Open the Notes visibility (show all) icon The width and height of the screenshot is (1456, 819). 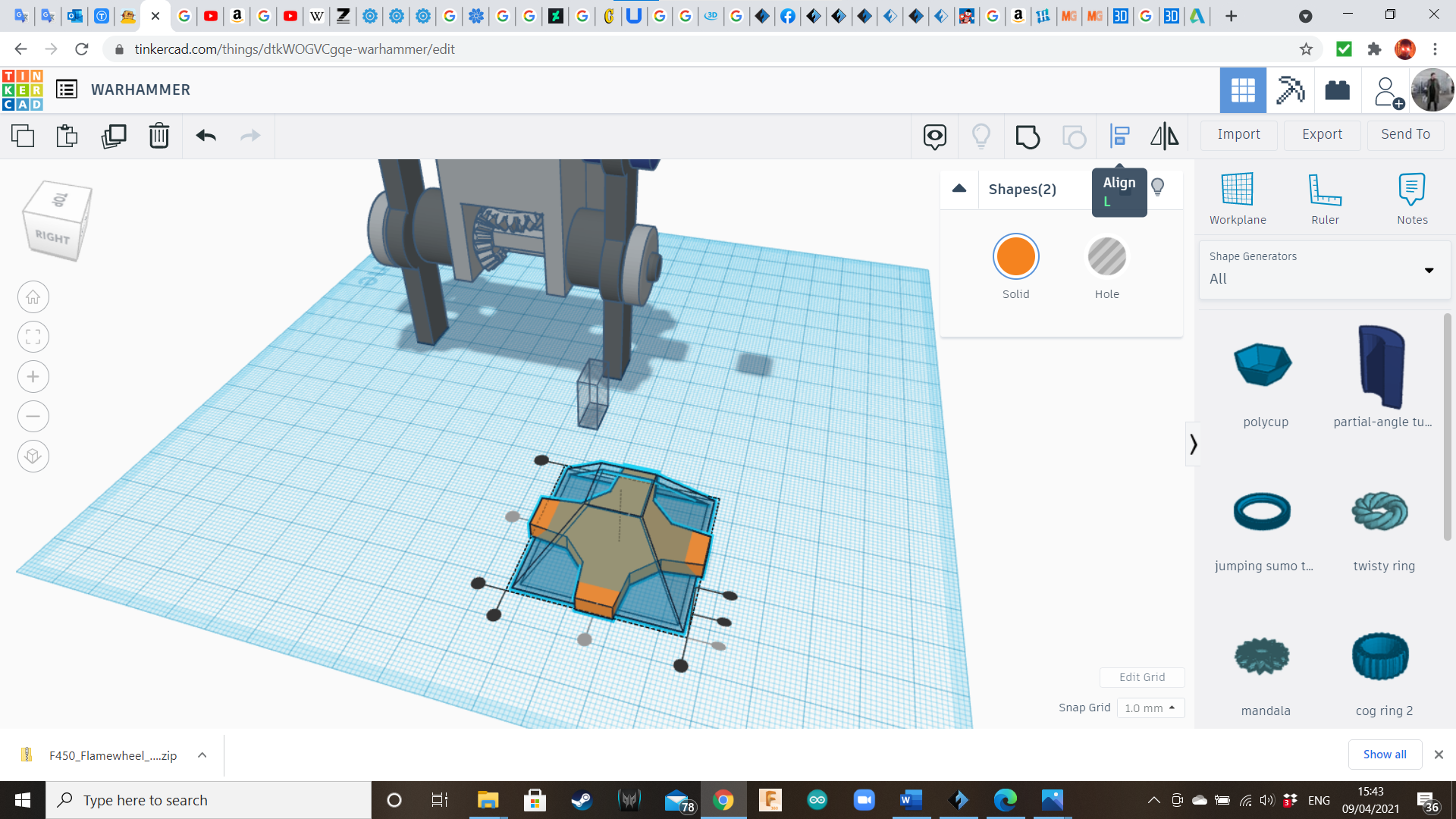tap(935, 136)
